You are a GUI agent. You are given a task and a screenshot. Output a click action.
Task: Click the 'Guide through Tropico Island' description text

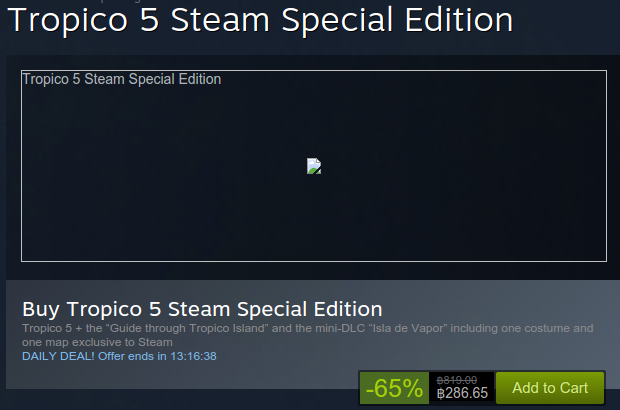pos(187,328)
